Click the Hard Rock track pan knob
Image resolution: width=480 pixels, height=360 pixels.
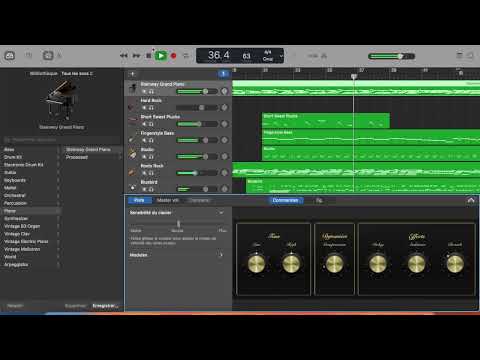(224, 107)
